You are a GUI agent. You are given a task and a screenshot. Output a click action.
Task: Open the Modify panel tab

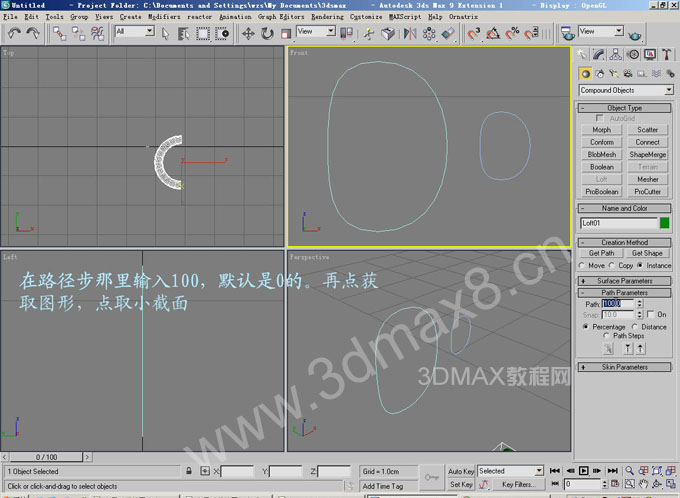tap(599, 55)
